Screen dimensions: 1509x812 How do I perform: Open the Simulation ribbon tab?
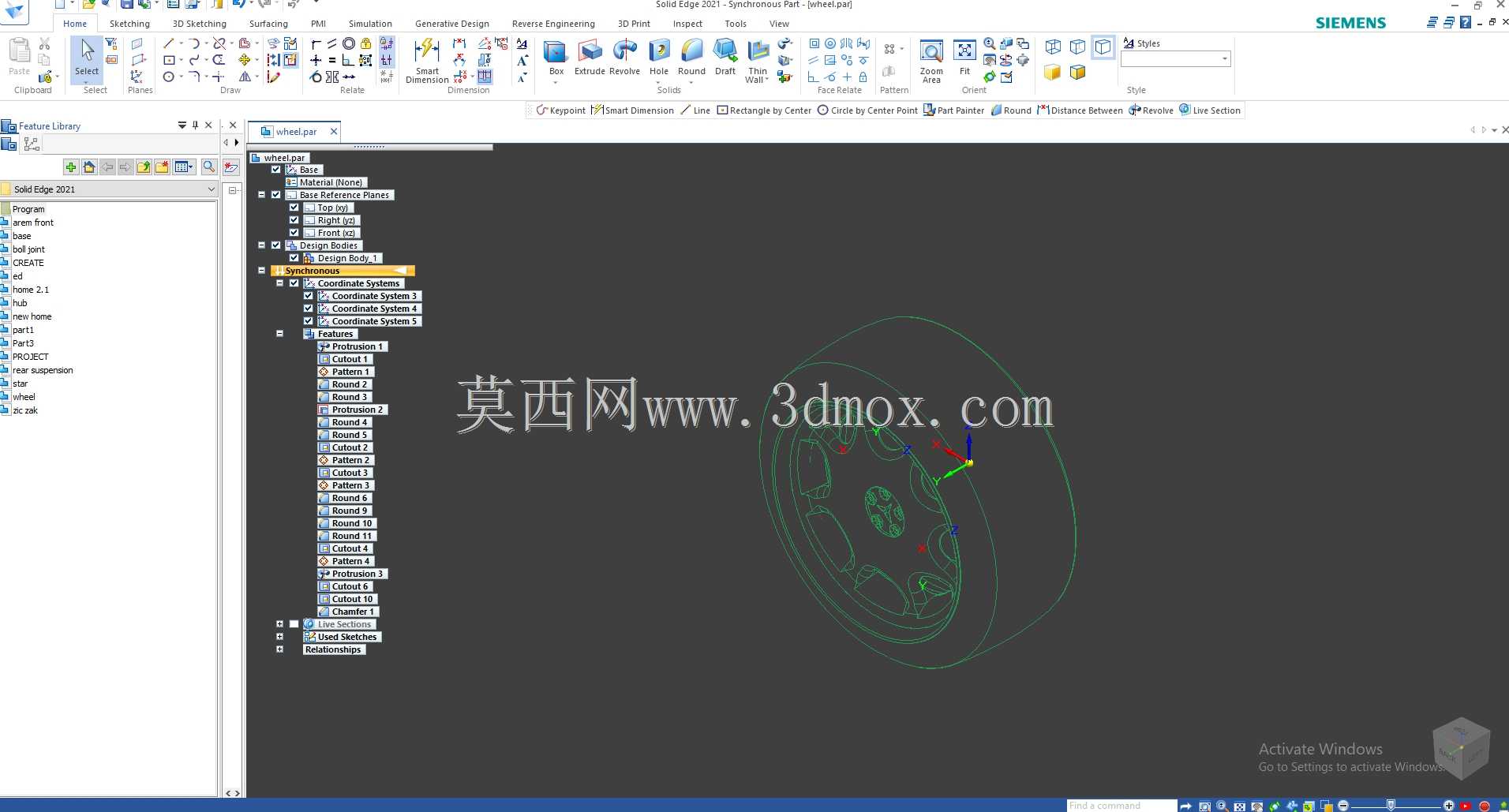(x=370, y=24)
